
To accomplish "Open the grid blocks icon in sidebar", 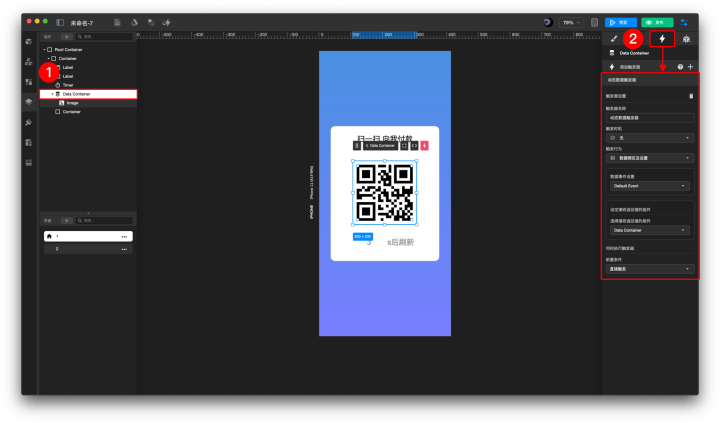I will (29, 82).
